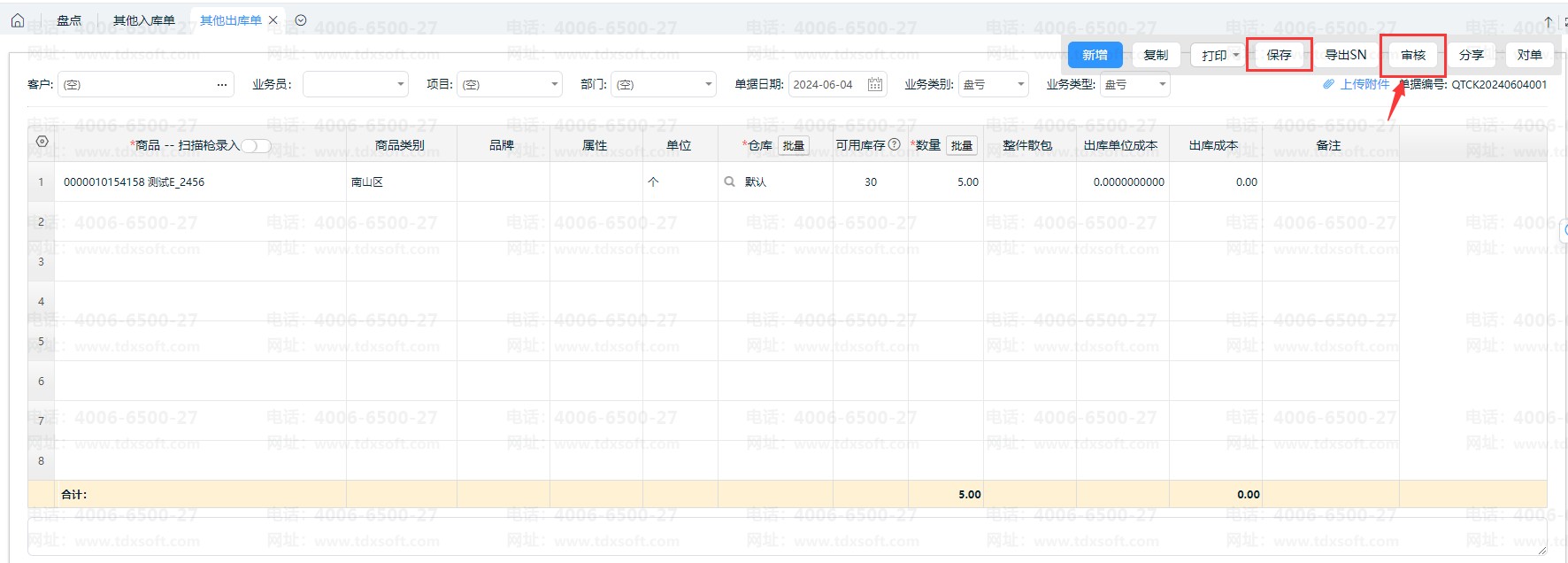Click the 数量 cell in row 1
Viewport: 1568px width, 563px height.
point(945,181)
